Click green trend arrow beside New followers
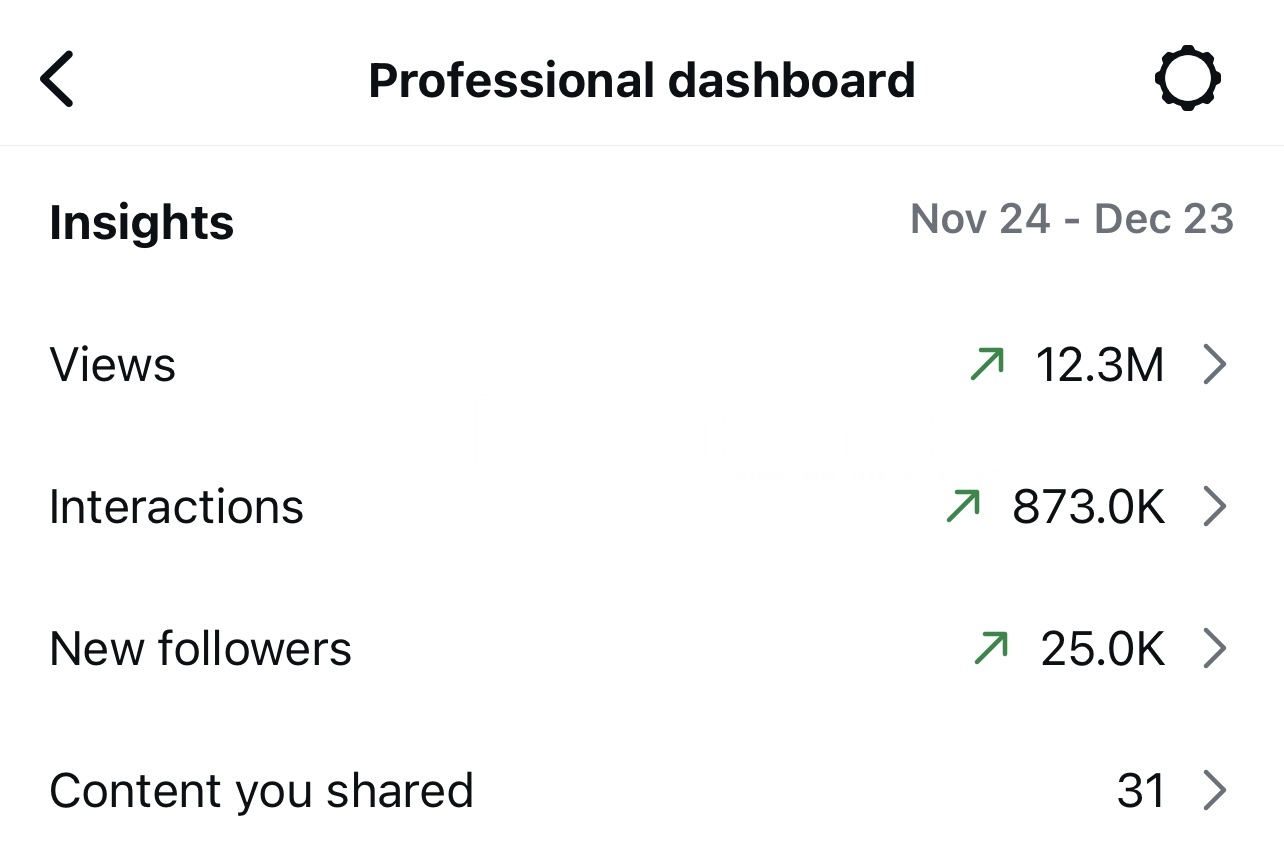This screenshot has height=860, width=1284. tap(990, 649)
